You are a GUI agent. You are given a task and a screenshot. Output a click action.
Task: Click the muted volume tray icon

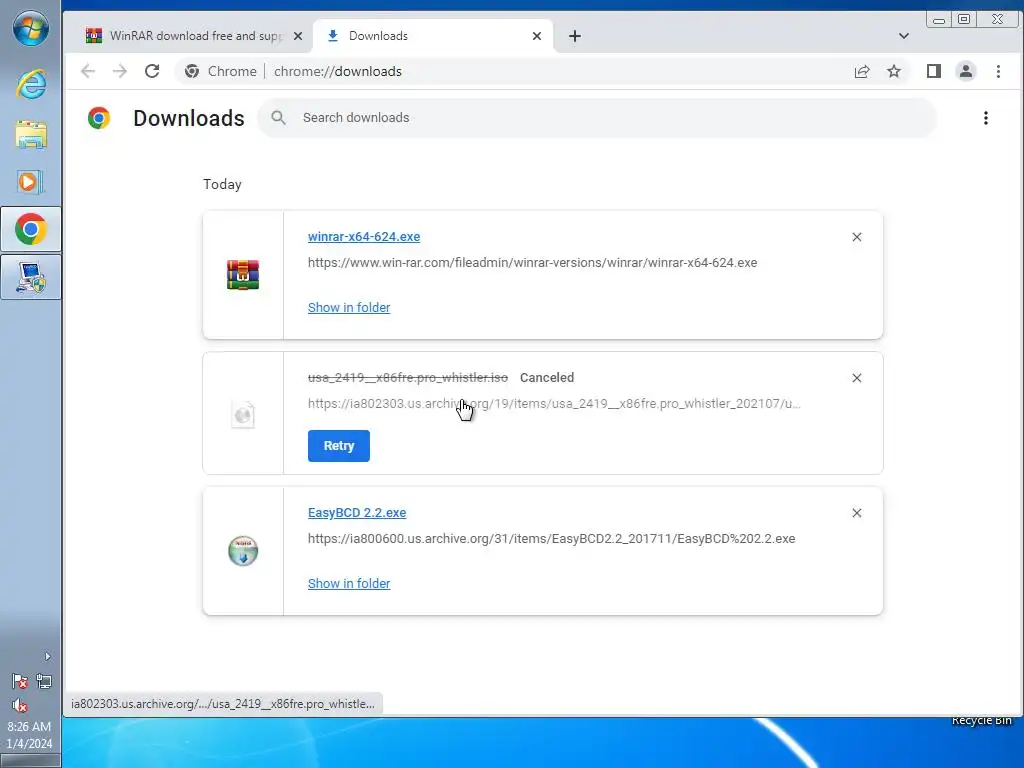coord(20,705)
